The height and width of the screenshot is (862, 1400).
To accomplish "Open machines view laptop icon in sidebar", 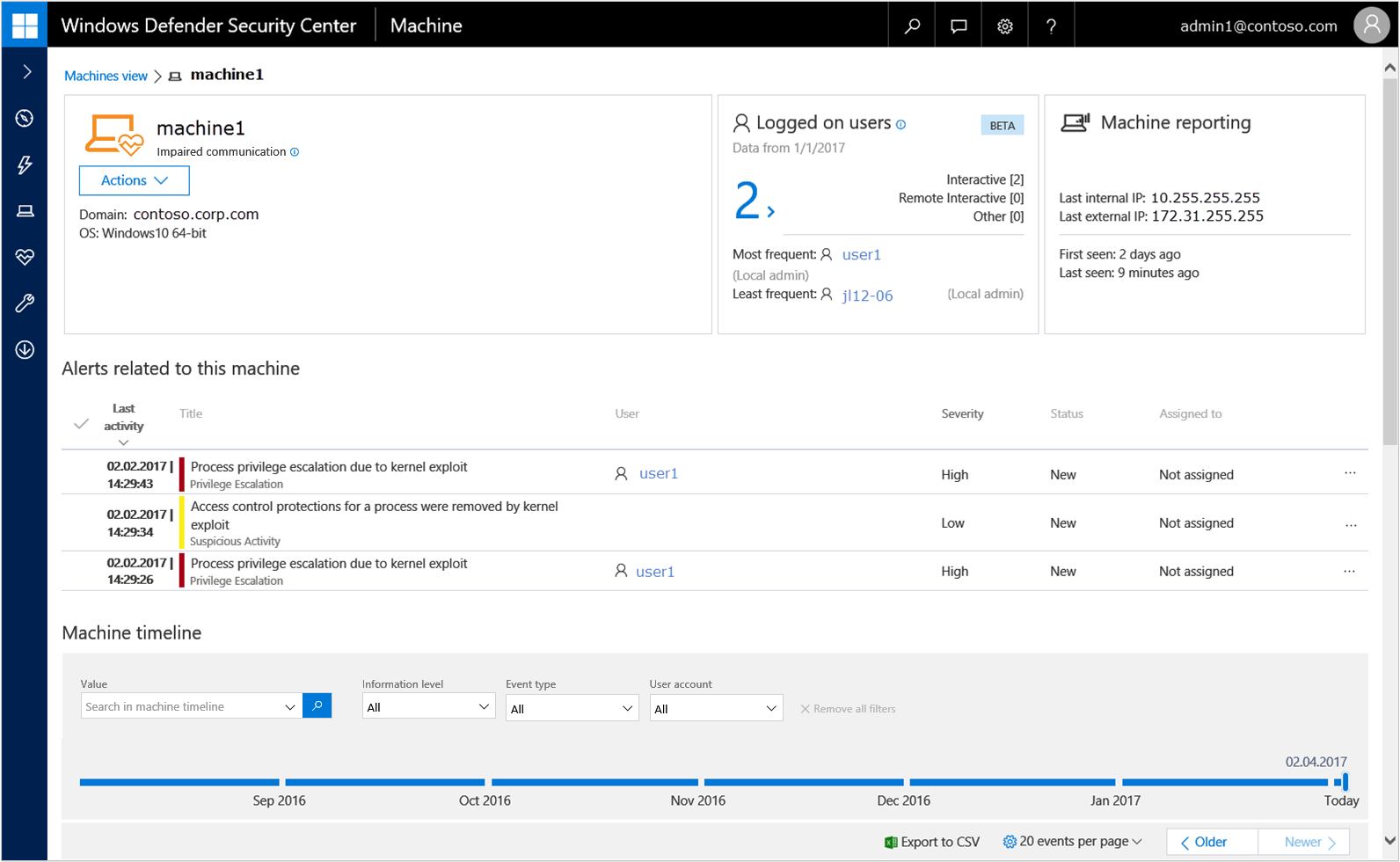I will pyautogui.click(x=25, y=211).
